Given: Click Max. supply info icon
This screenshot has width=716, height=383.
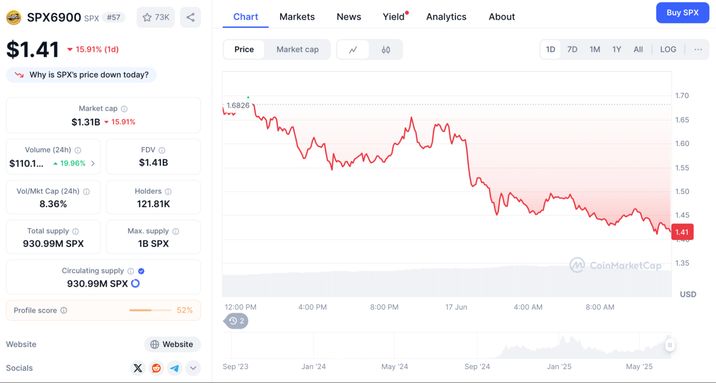Looking at the screenshot, I should tap(176, 231).
